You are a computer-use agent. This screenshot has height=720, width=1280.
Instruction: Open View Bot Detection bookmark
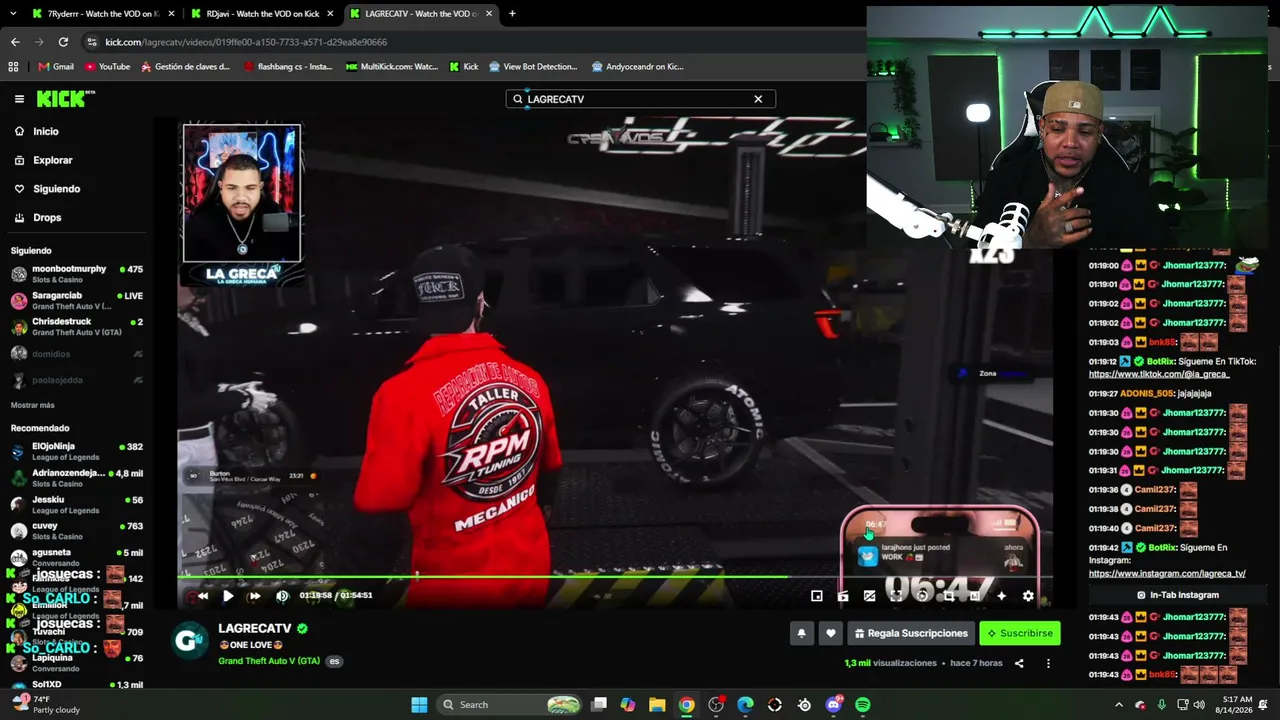tap(534, 67)
